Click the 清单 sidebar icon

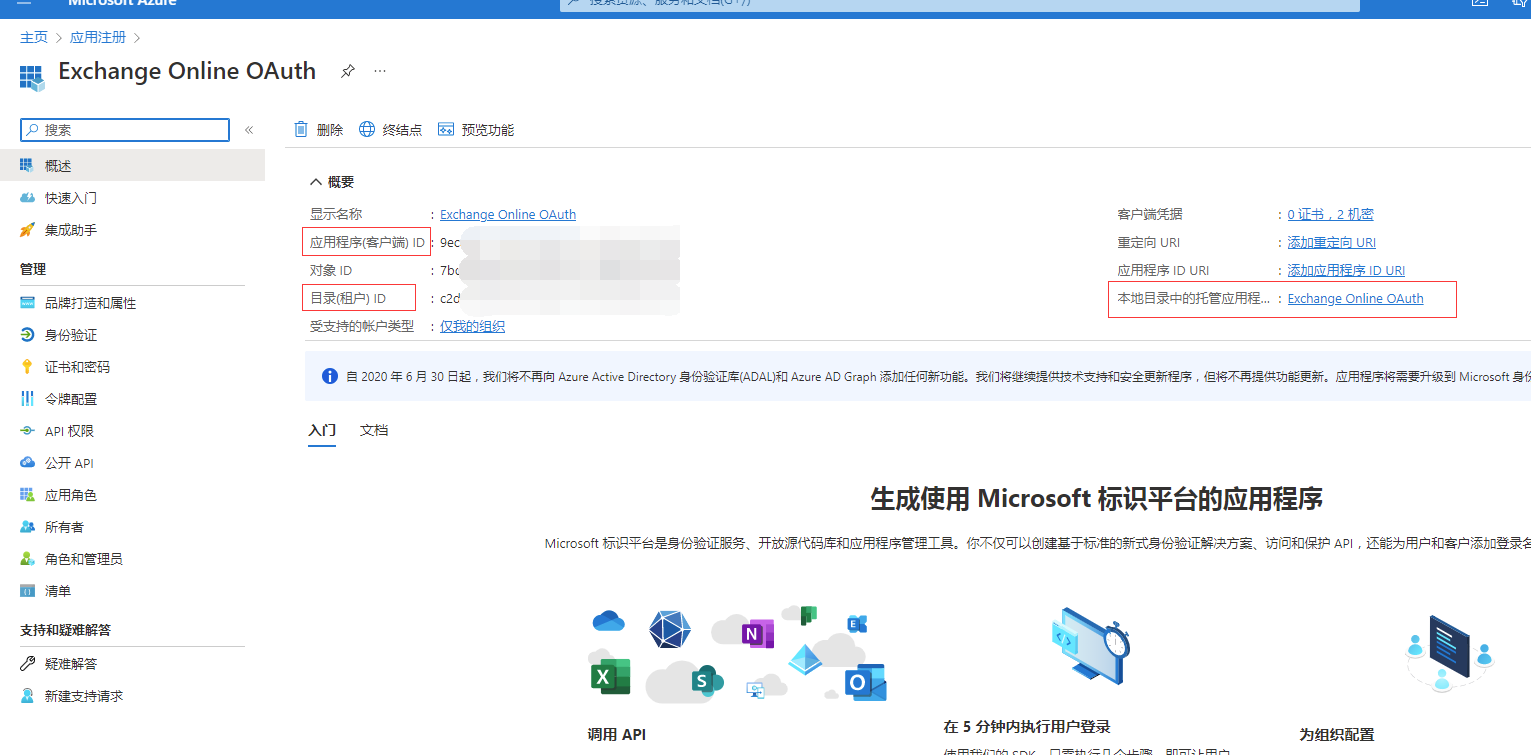27,591
